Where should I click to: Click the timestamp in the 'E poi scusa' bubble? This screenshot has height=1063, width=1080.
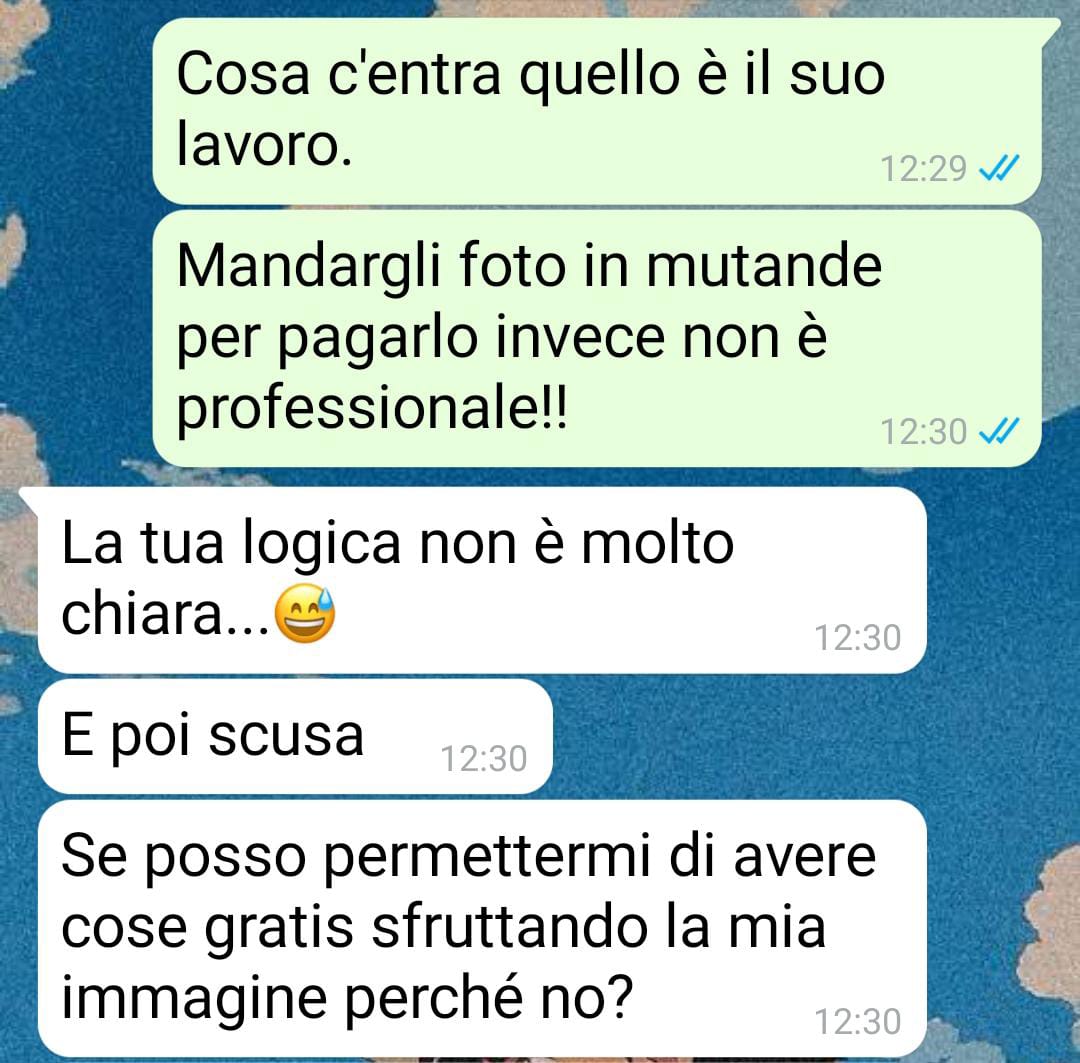pyautogui.click(x=484, y=758)
